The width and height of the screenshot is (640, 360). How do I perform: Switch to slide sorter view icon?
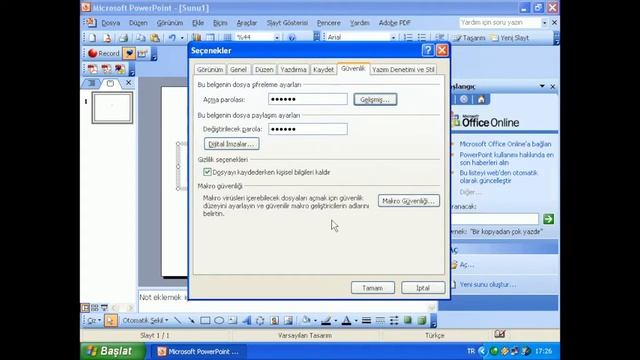click(x=95, y=308)
